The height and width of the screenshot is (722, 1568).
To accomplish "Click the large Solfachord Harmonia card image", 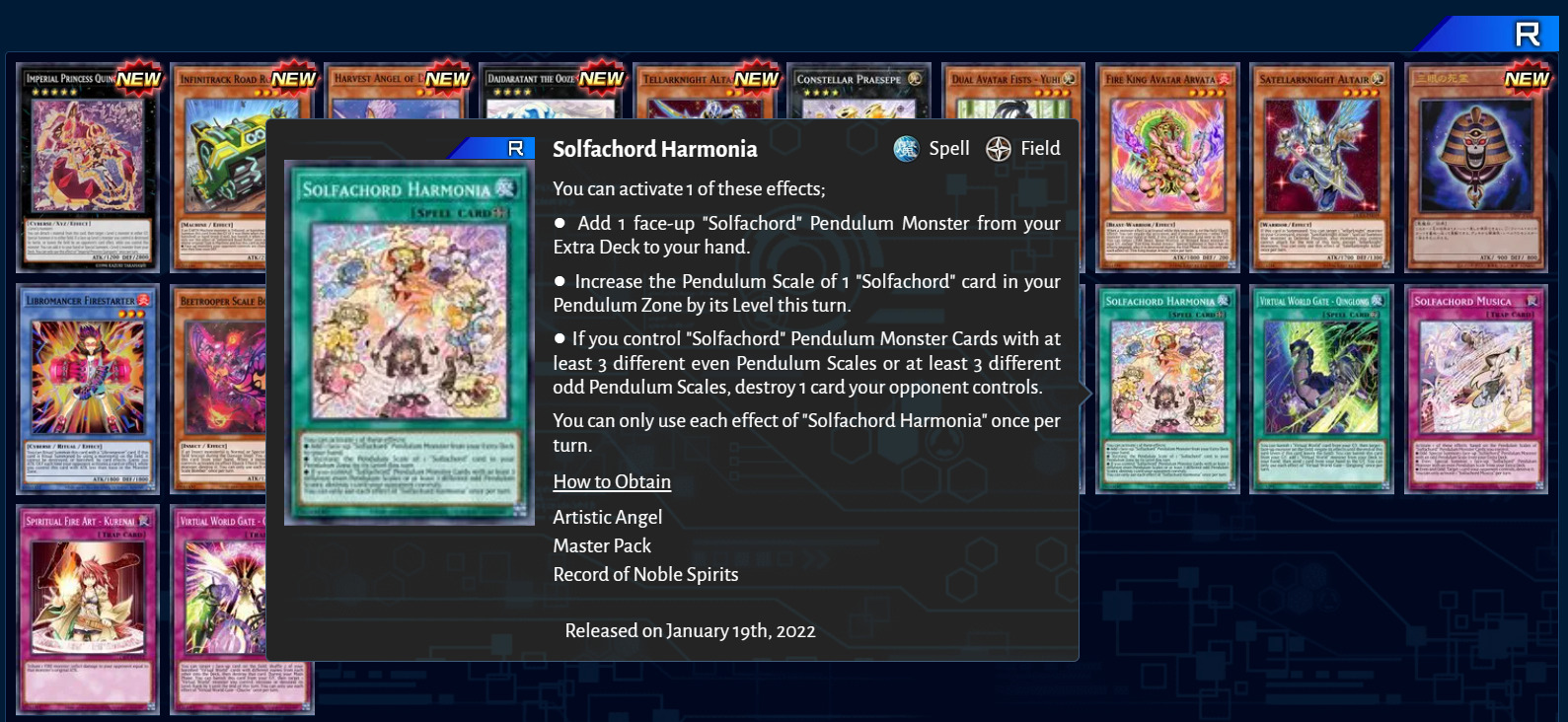I will point(410,342).
